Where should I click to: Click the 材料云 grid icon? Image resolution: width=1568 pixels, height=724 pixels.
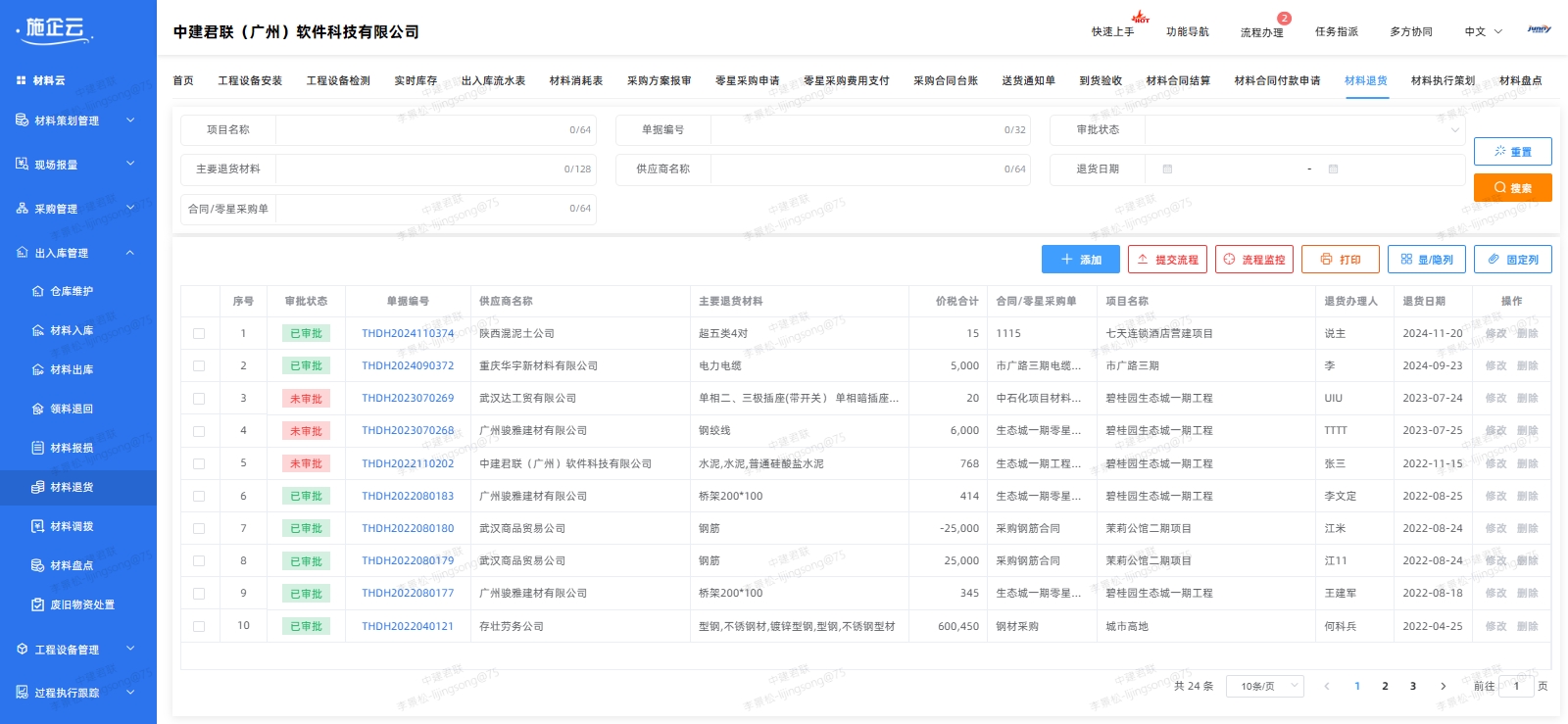(21, 80)
